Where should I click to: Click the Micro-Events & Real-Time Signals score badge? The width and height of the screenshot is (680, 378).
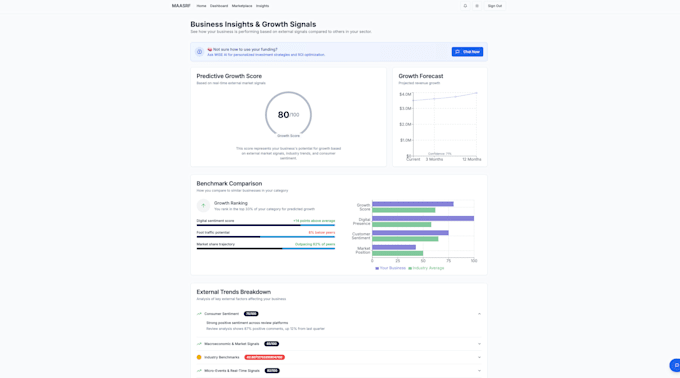pos(272,371)
